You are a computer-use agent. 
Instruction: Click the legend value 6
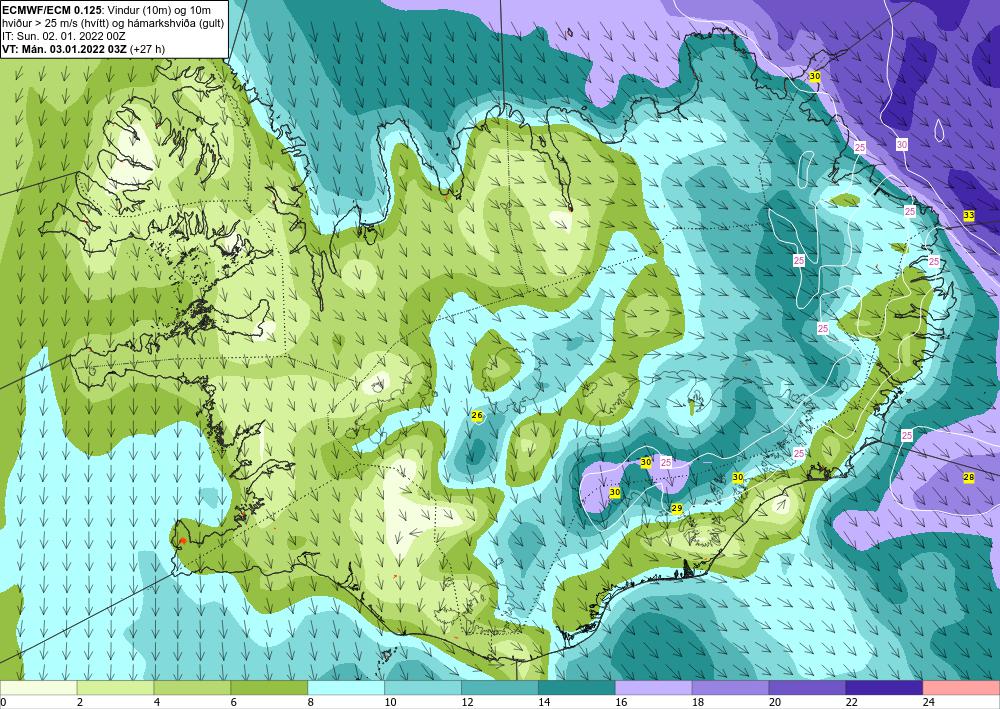233,702
